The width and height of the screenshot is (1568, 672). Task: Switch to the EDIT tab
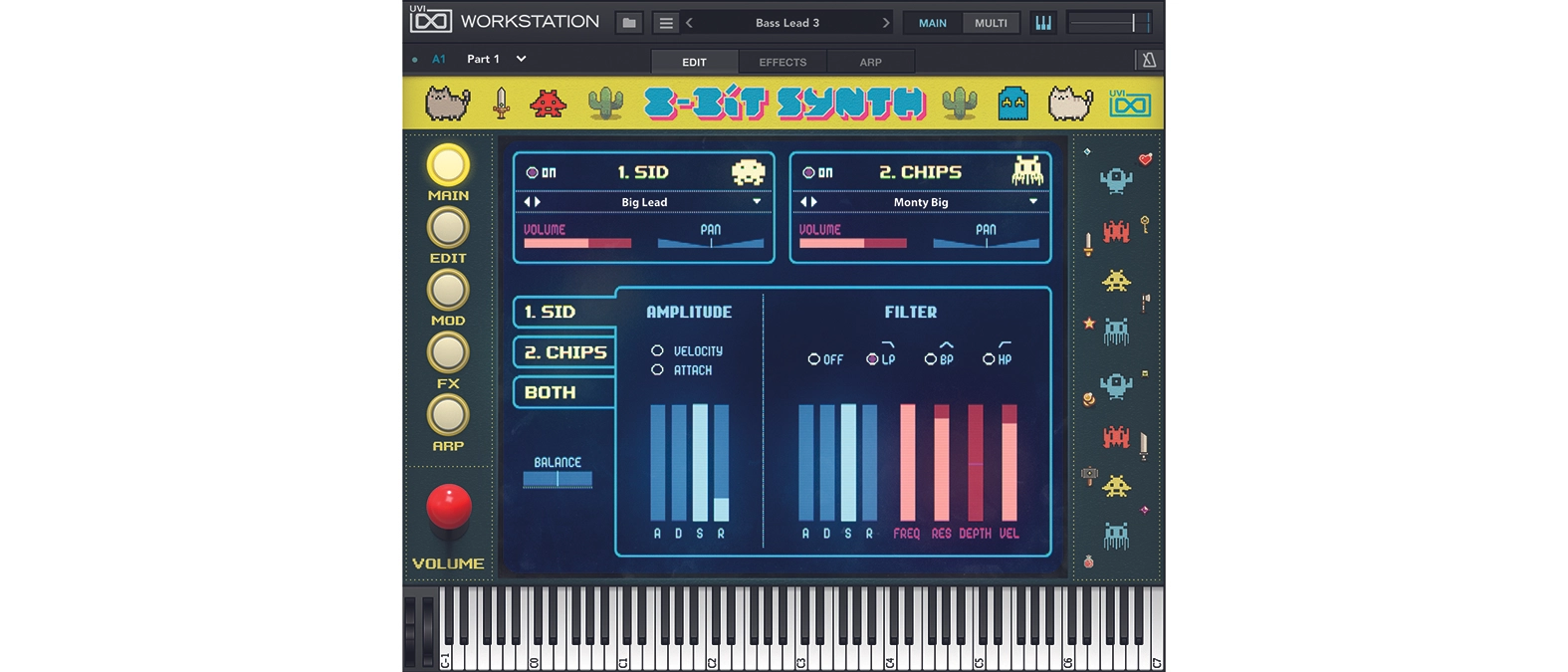(x=694, y=62)
